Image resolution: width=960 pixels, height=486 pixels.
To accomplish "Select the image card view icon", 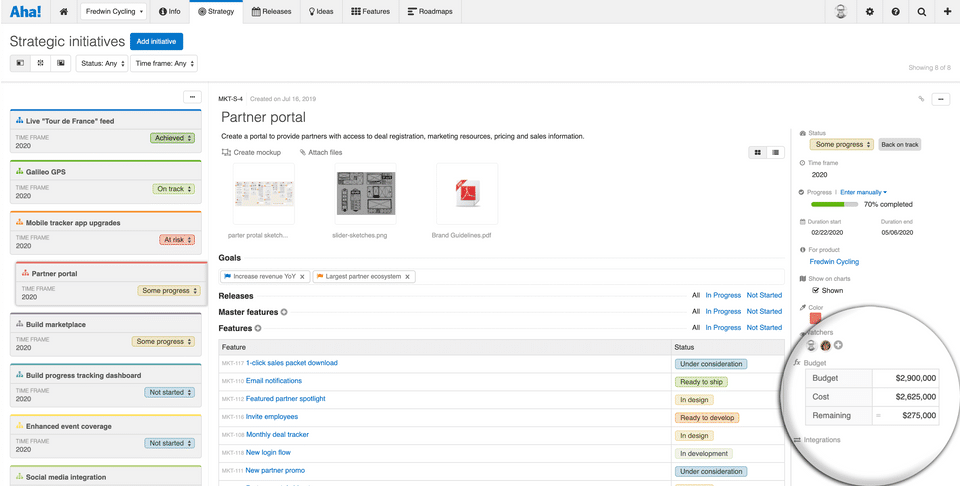I will click(x=61, y=63).
